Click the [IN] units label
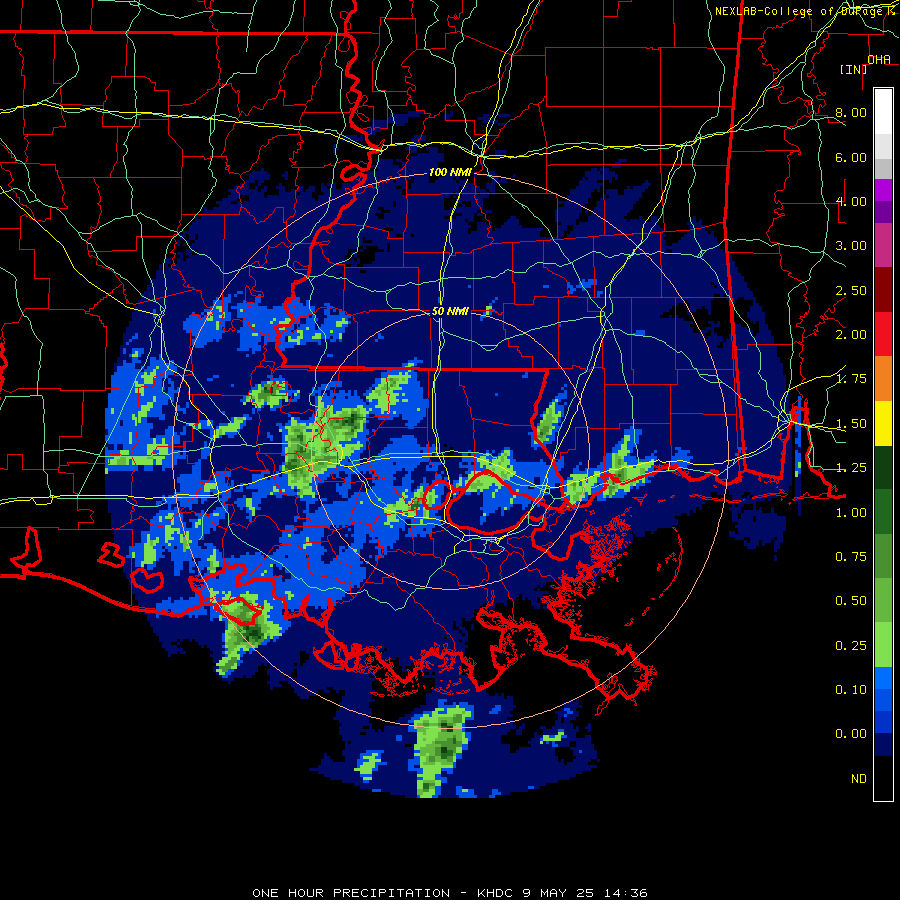 tap(854, 69)
